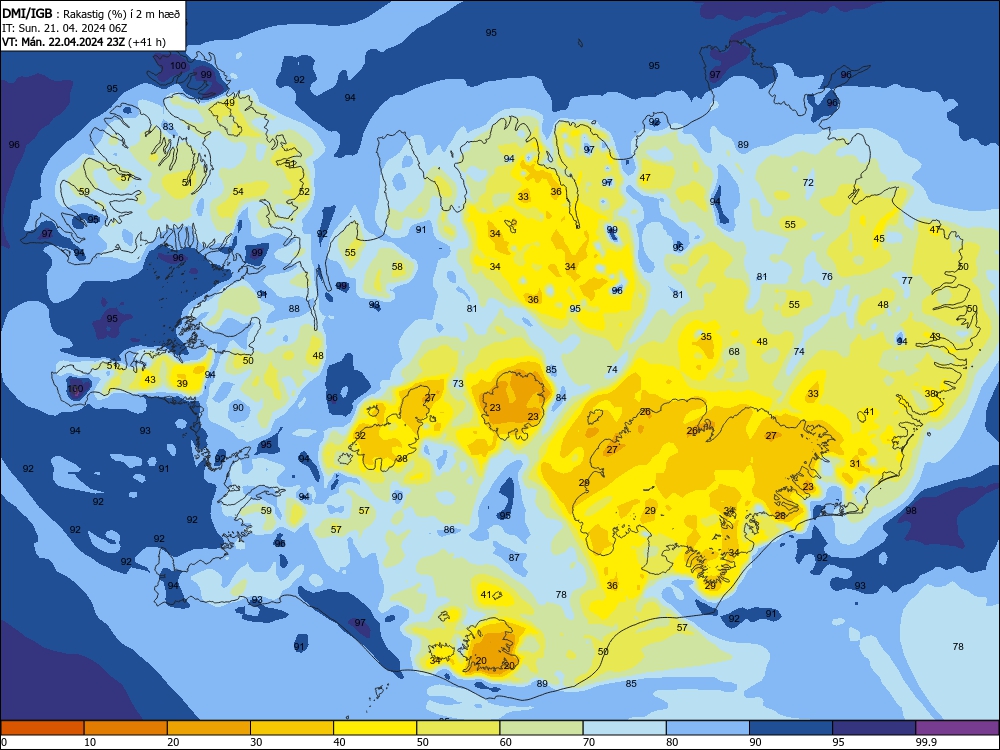Click the 'DMI/IGB' source label in the header
This screenshot has width=1000, height=750.
point(27,14)
